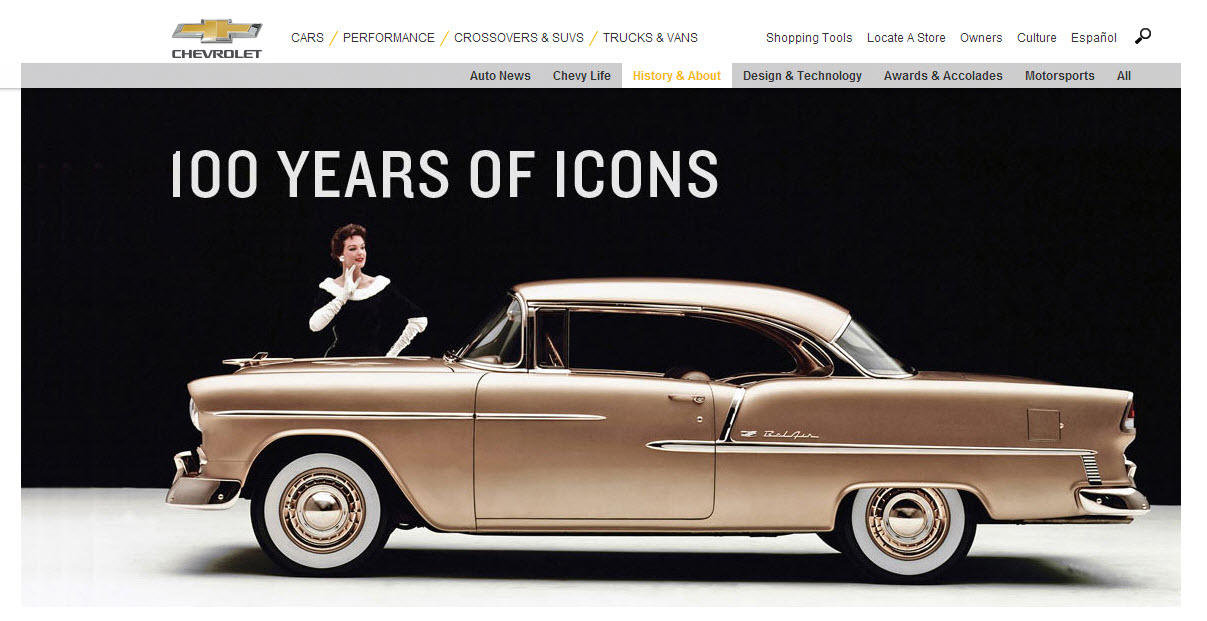Open the Cars menu
Viewport: 1207px width, 621px height.
[307, 38]
